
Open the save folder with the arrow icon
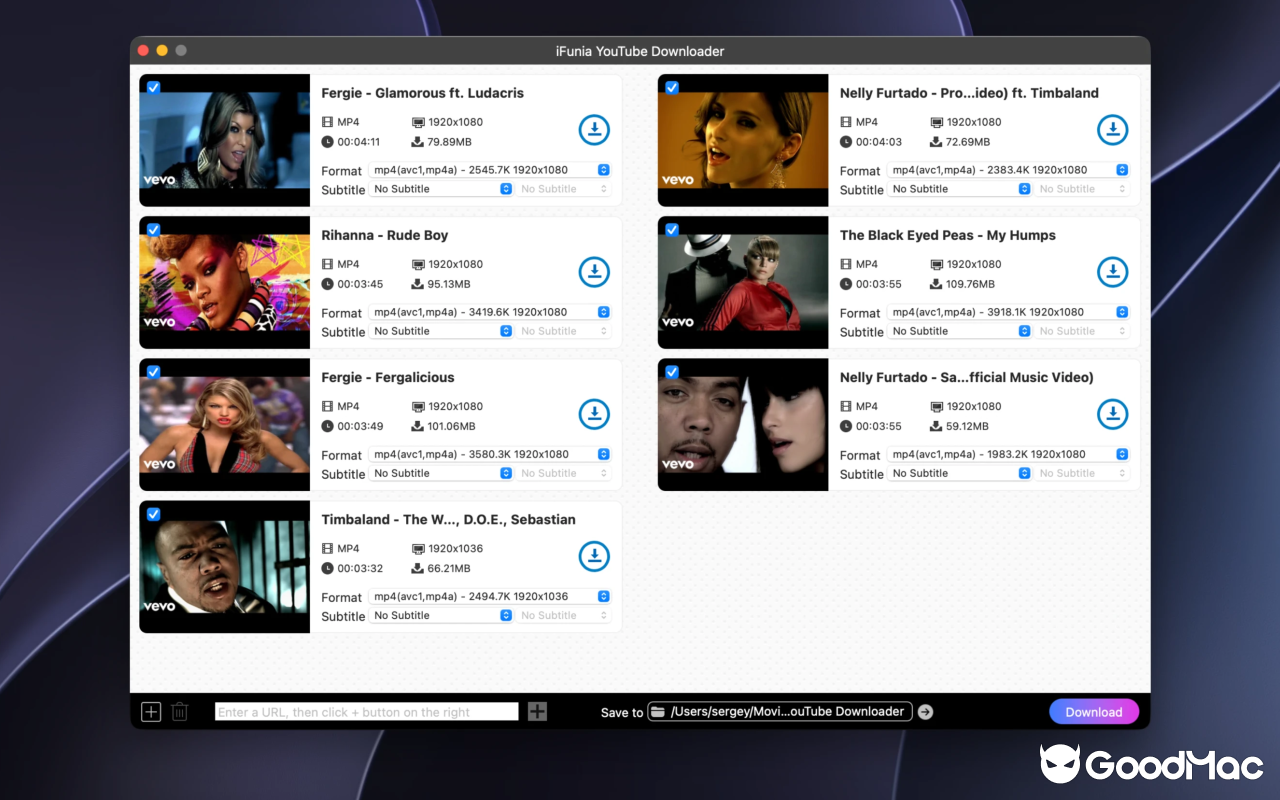[925, 712]
